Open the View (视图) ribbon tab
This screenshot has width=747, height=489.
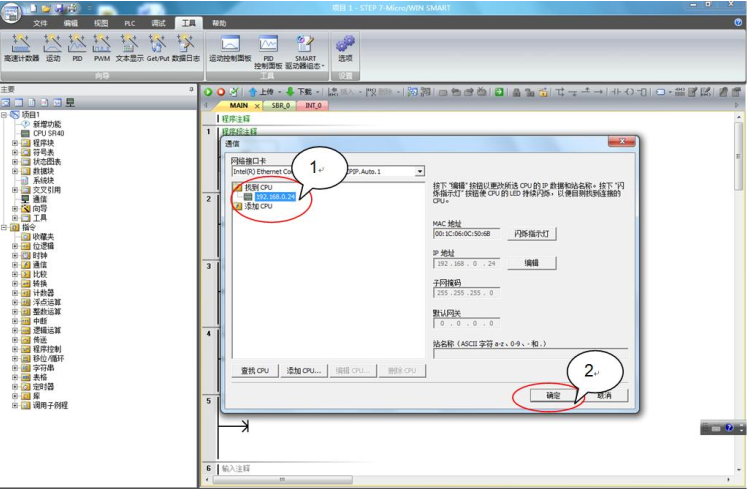(x=101, y=23)
